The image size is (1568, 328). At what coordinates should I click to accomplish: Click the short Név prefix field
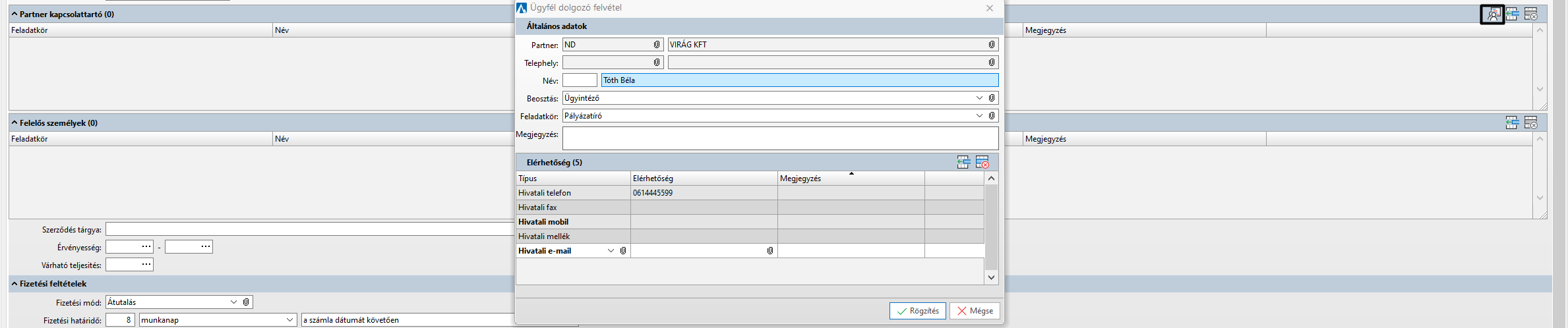coord(580,80)
